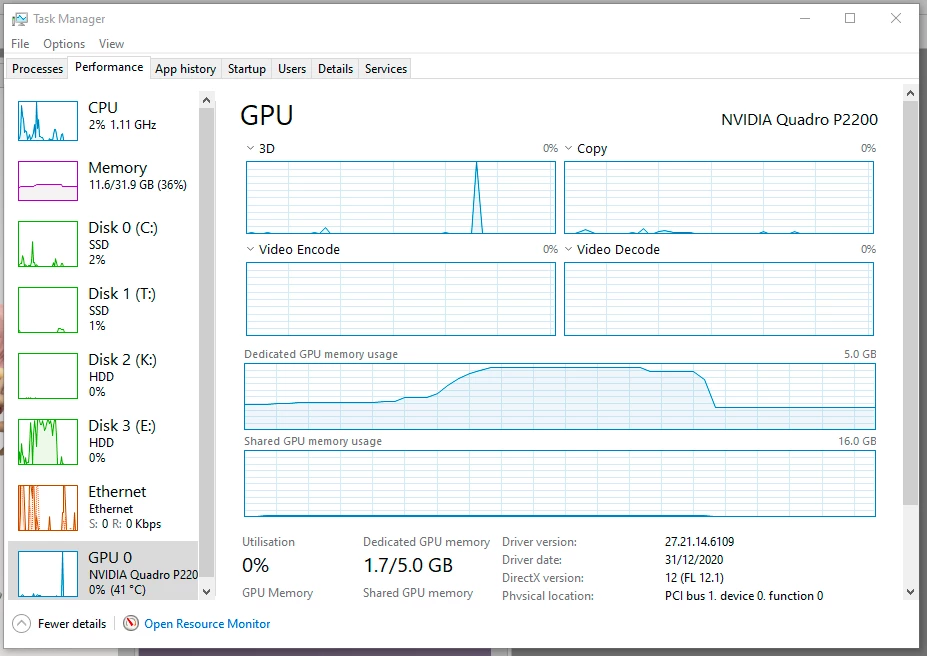Click the 12 (FL 12.1) DirectX value

pyautogui.click(x=694, y=577)
